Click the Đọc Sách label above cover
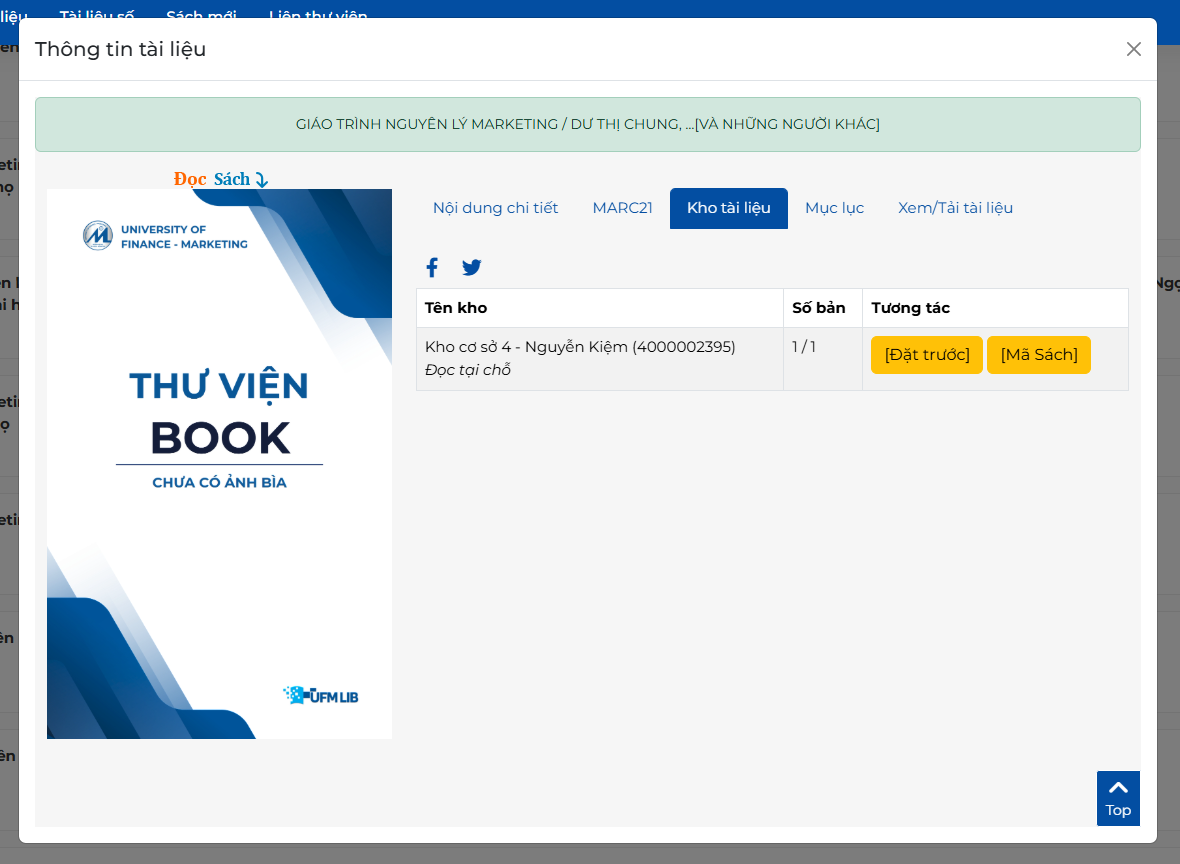1180x864 pixels. point(220,179)
